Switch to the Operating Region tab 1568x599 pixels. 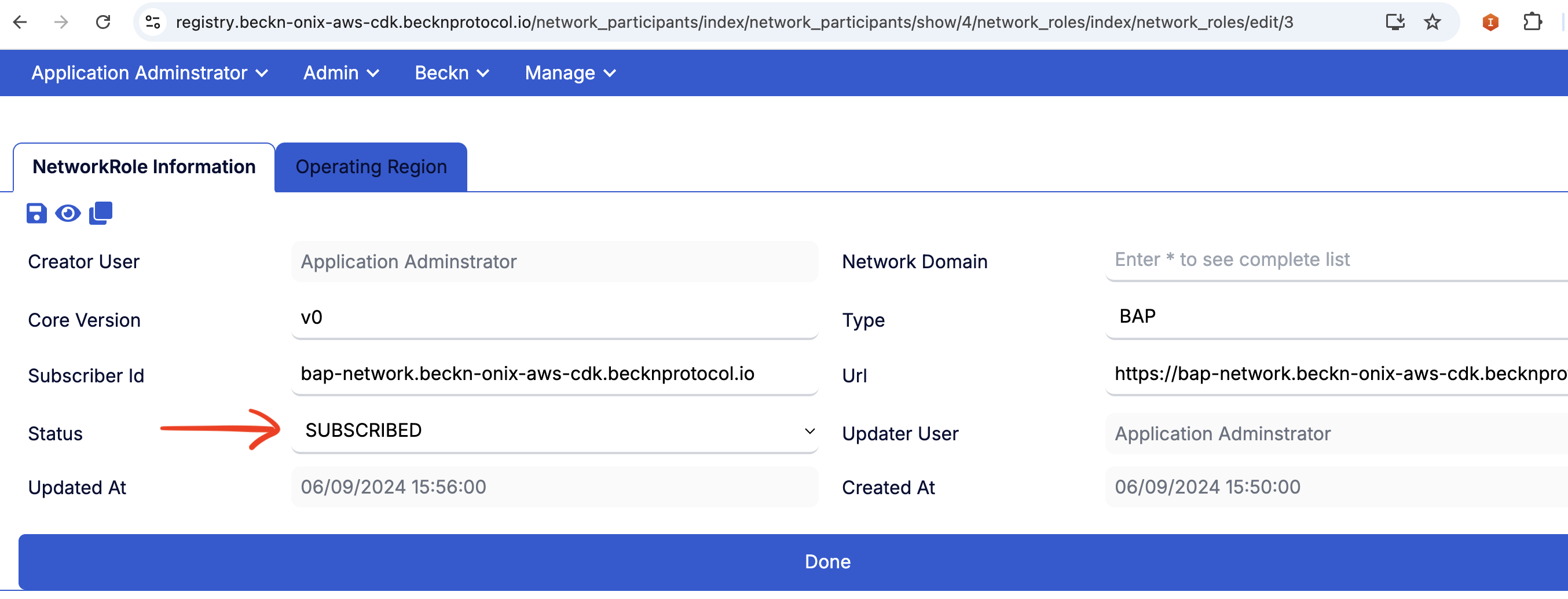click(x=371, y=167)
